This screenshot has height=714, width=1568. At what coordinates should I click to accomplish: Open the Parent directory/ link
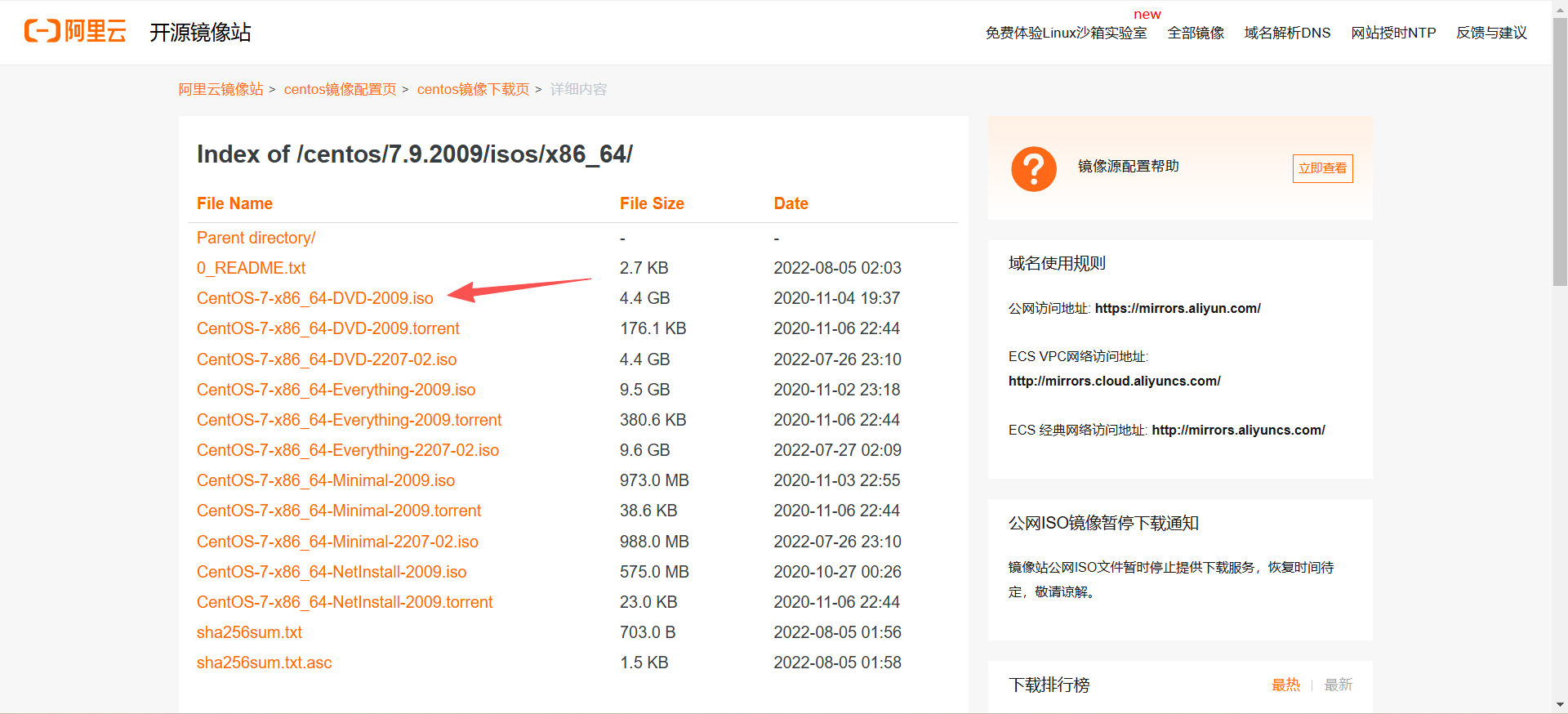point(256,238)
